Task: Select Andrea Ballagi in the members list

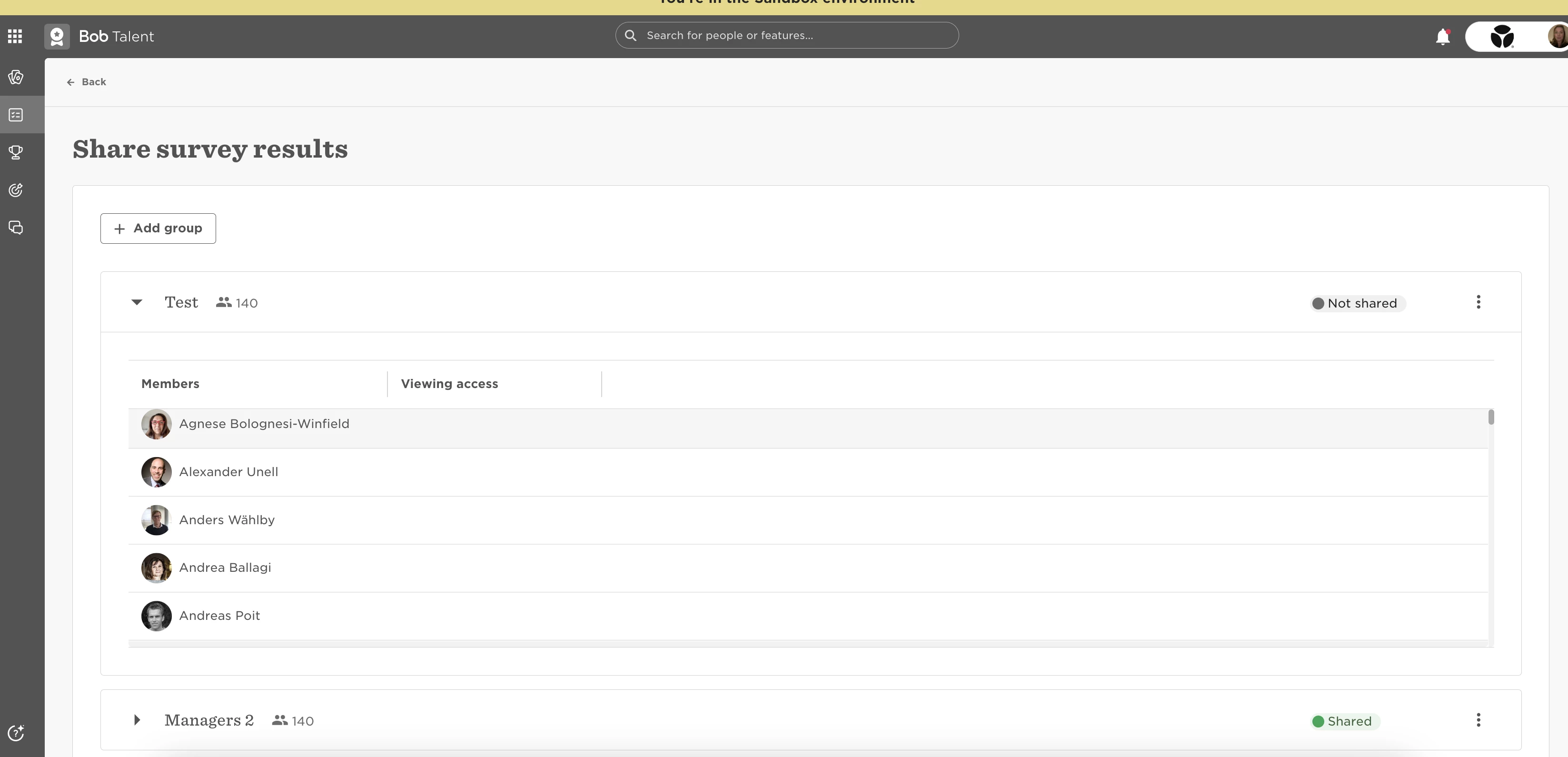Action: point(808,568)
